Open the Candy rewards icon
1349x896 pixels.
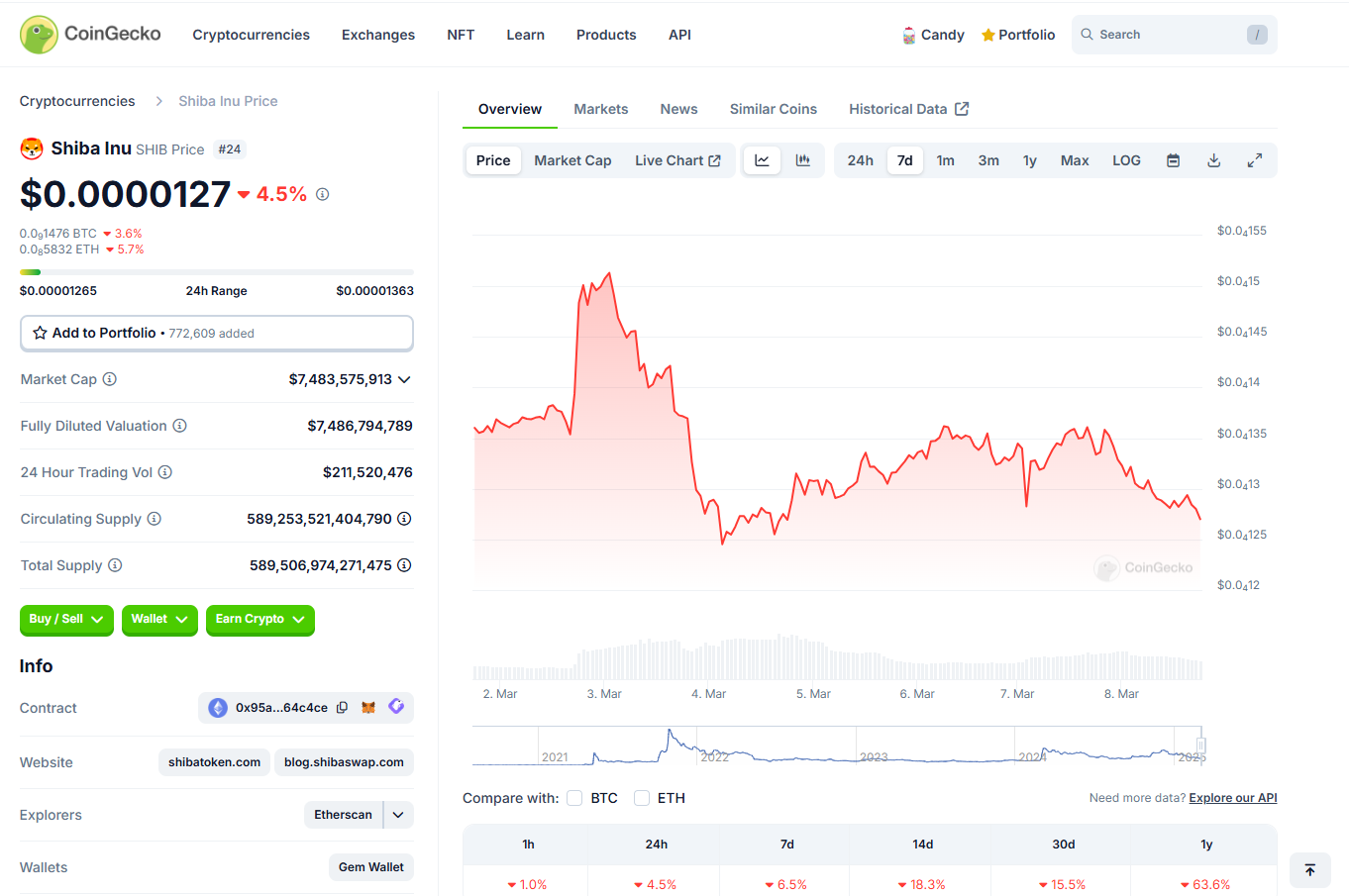tap(909, 36)
